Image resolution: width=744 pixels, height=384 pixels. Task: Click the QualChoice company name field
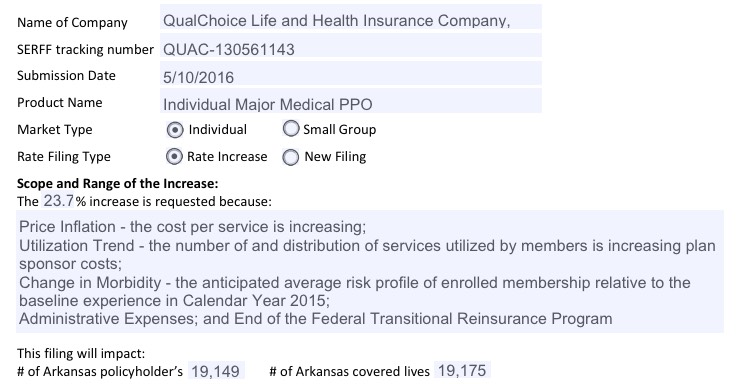pos(351,17)
